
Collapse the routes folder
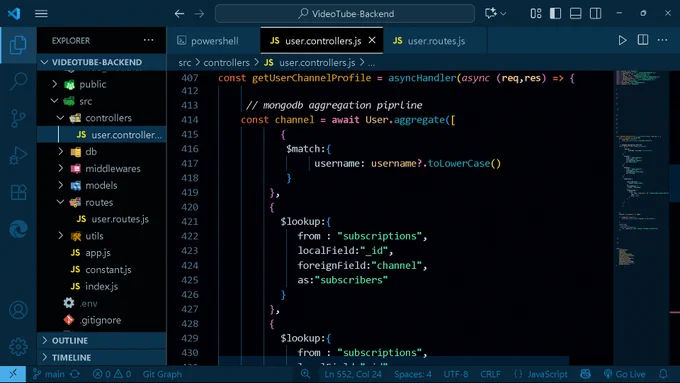[61, 202]
